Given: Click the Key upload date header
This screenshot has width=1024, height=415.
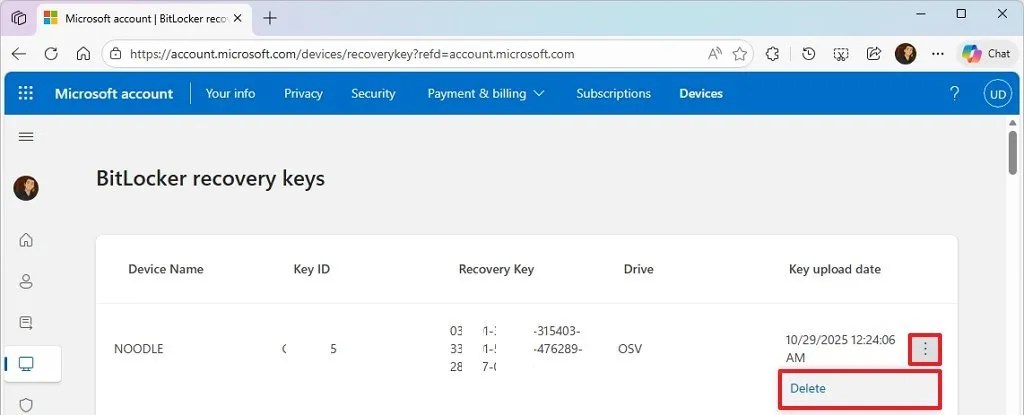Looking at the screenshot, I should pos(835,269).
